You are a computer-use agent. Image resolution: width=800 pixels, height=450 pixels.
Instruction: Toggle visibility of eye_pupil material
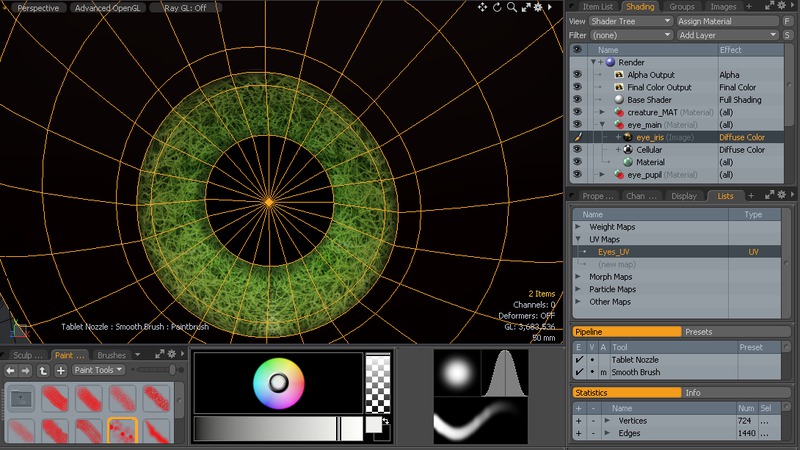coord(577,175)
